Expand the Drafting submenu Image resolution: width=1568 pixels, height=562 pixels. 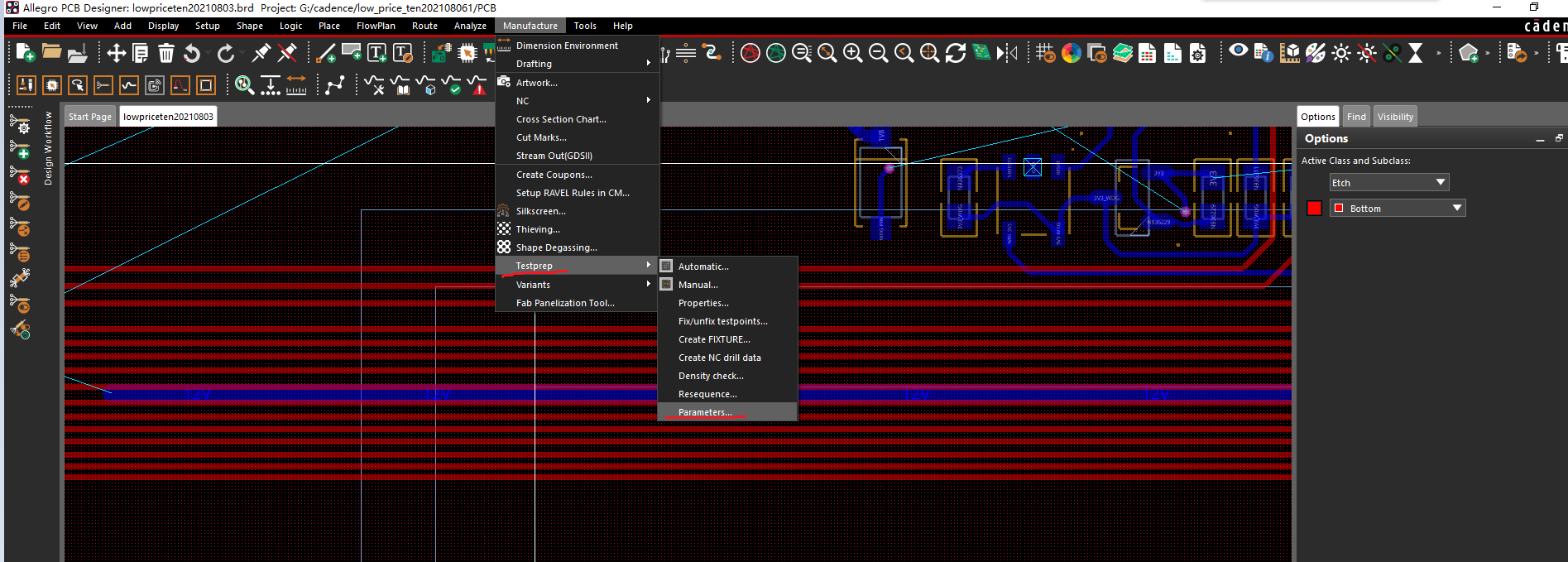pos(577,64)
